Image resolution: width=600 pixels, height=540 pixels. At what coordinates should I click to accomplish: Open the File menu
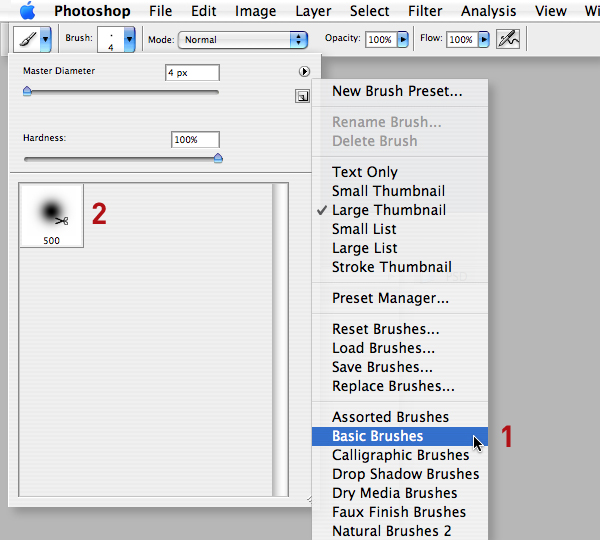point(160,11)
